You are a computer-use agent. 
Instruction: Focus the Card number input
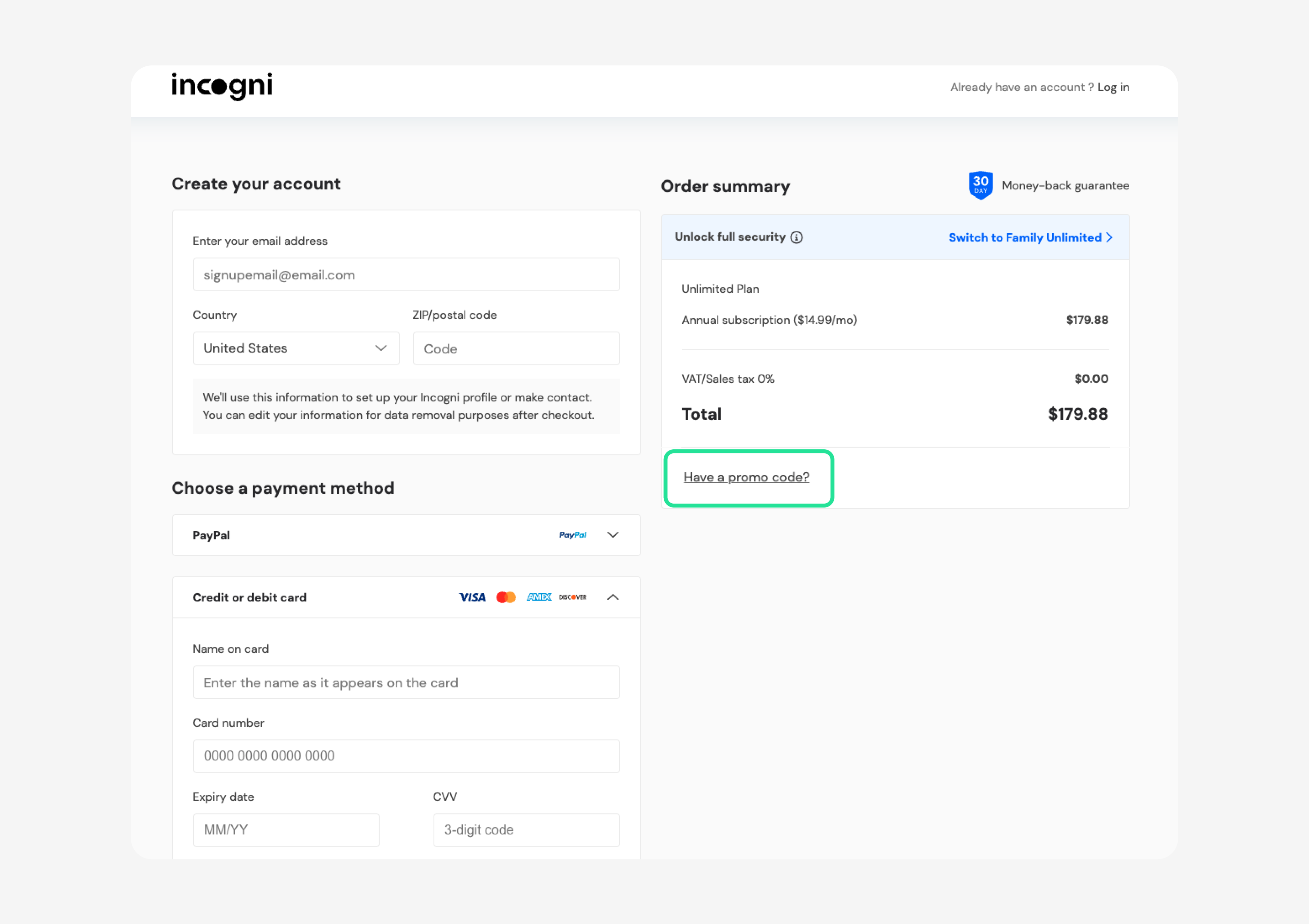[406, 756]
